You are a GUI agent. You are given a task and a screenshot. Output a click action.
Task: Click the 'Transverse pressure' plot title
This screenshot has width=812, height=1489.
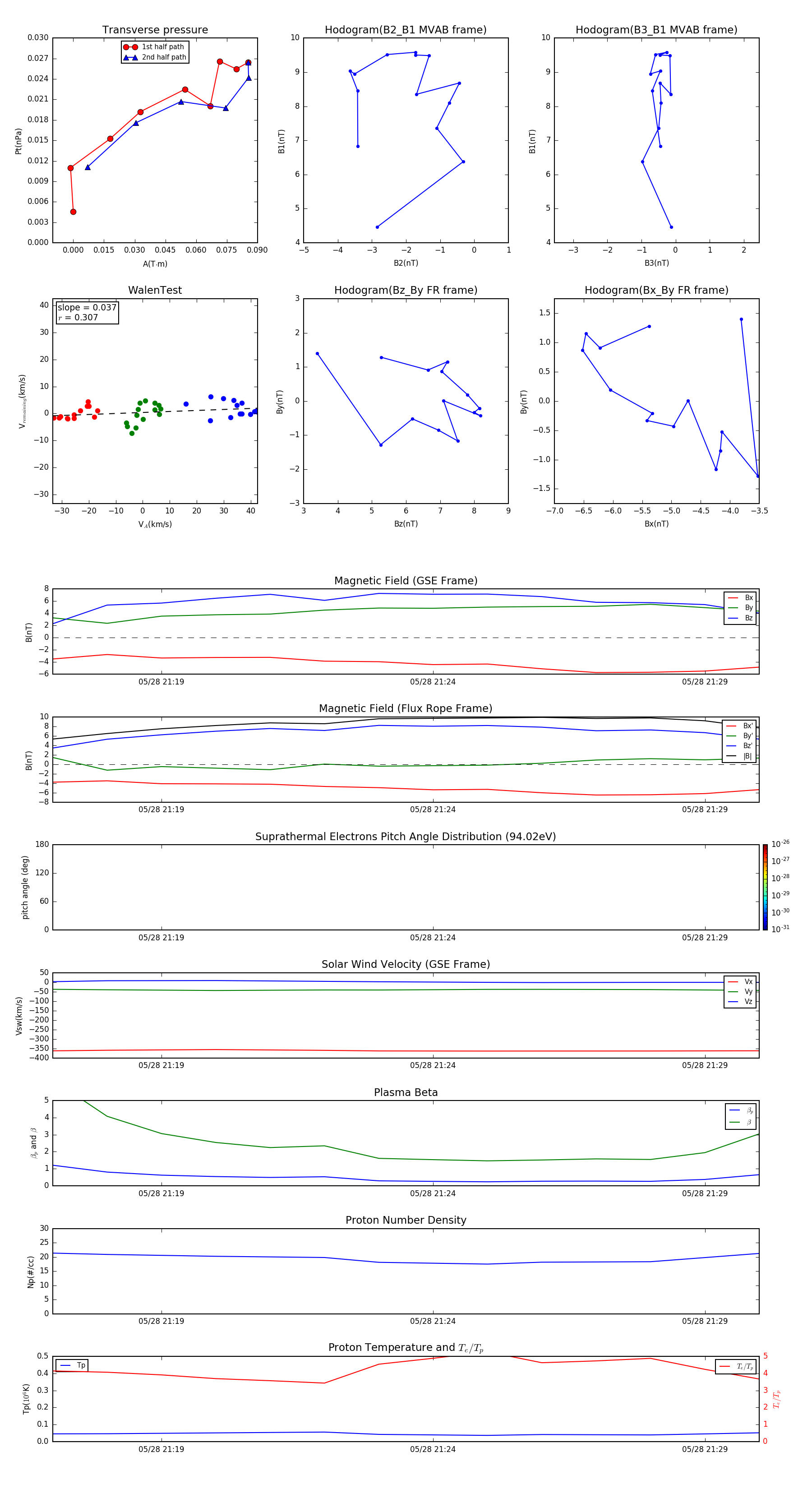(155, 29)
